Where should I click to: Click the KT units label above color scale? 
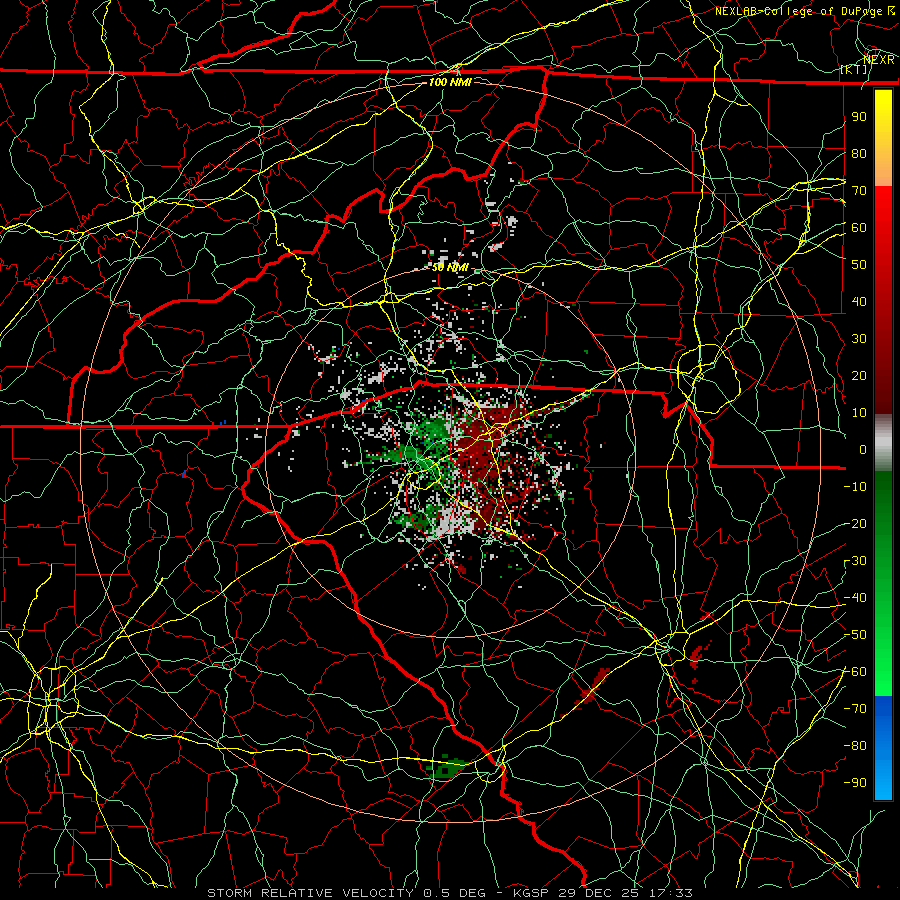[x=854, y=69]
